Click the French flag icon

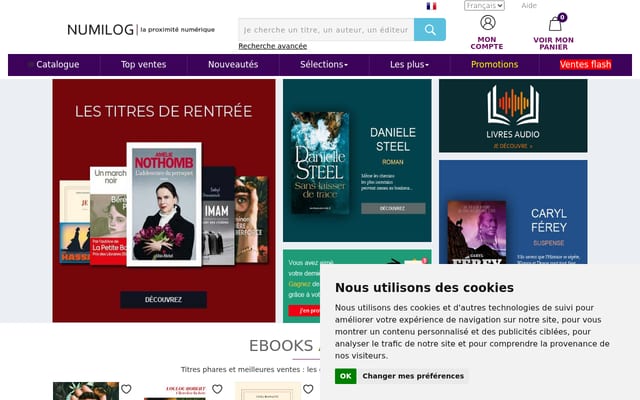click(431, 6)
